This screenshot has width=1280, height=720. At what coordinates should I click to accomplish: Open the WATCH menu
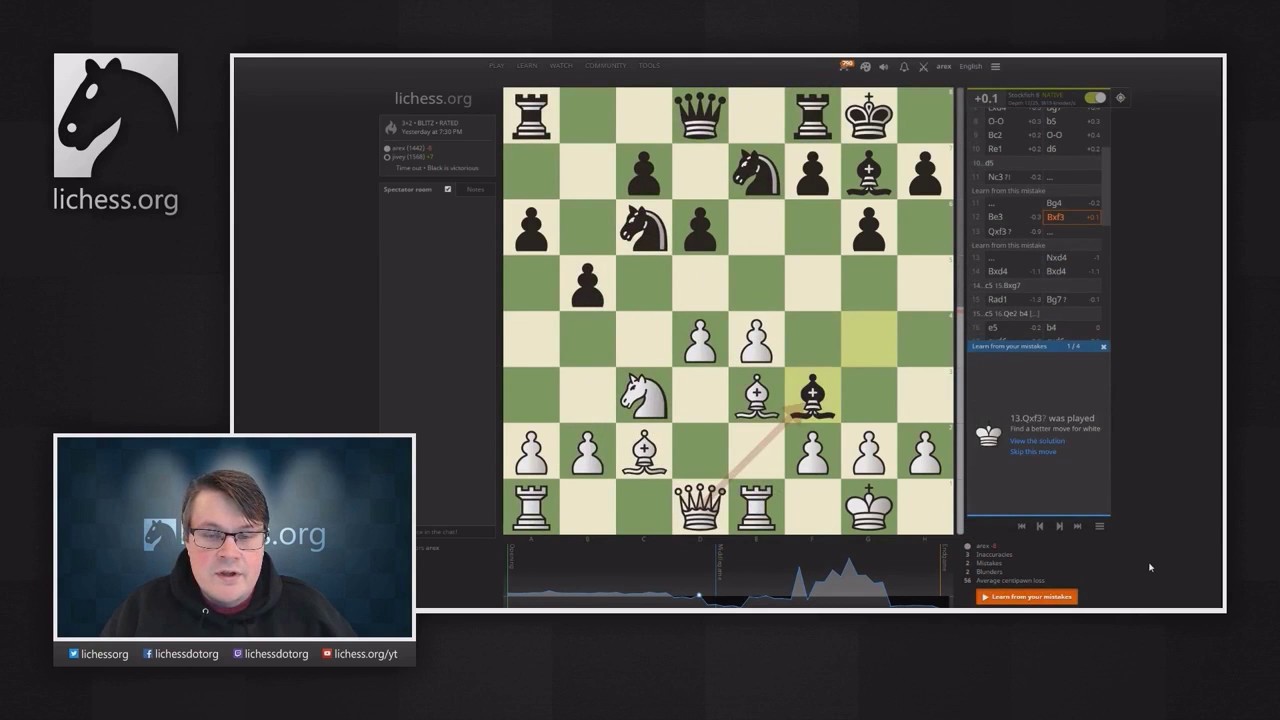(x=561, y=66)
